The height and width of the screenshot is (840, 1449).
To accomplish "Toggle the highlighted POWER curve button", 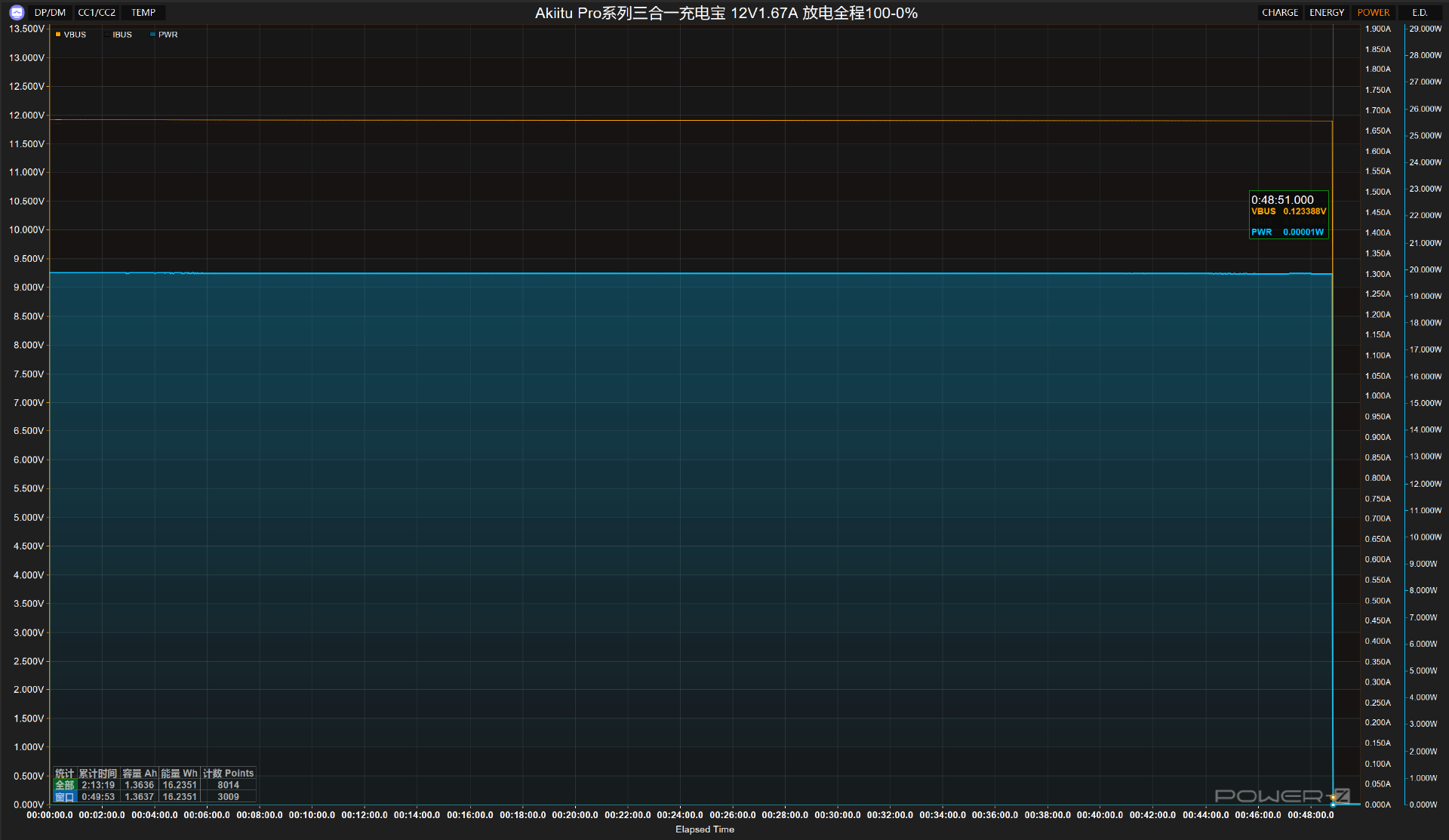I will pos(1374,13).
